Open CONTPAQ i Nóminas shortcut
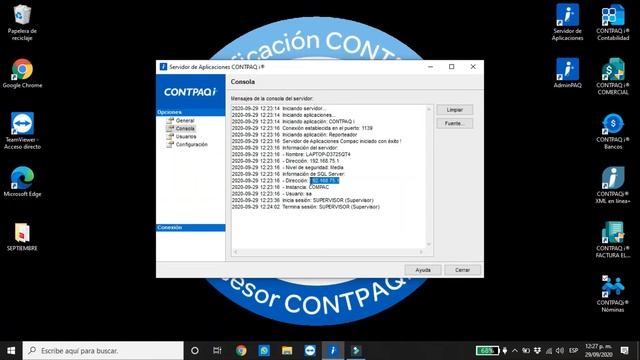The image size is (640, 360). tap(613, 294)
